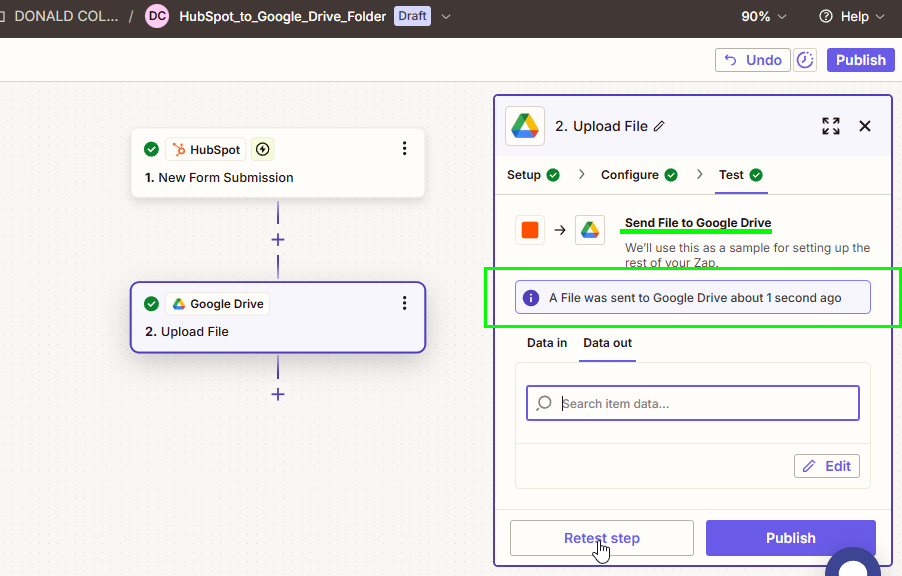This screenshot has width=902, height=576.
Task: Switch to the Configure tab
Action: click(639, 175)
